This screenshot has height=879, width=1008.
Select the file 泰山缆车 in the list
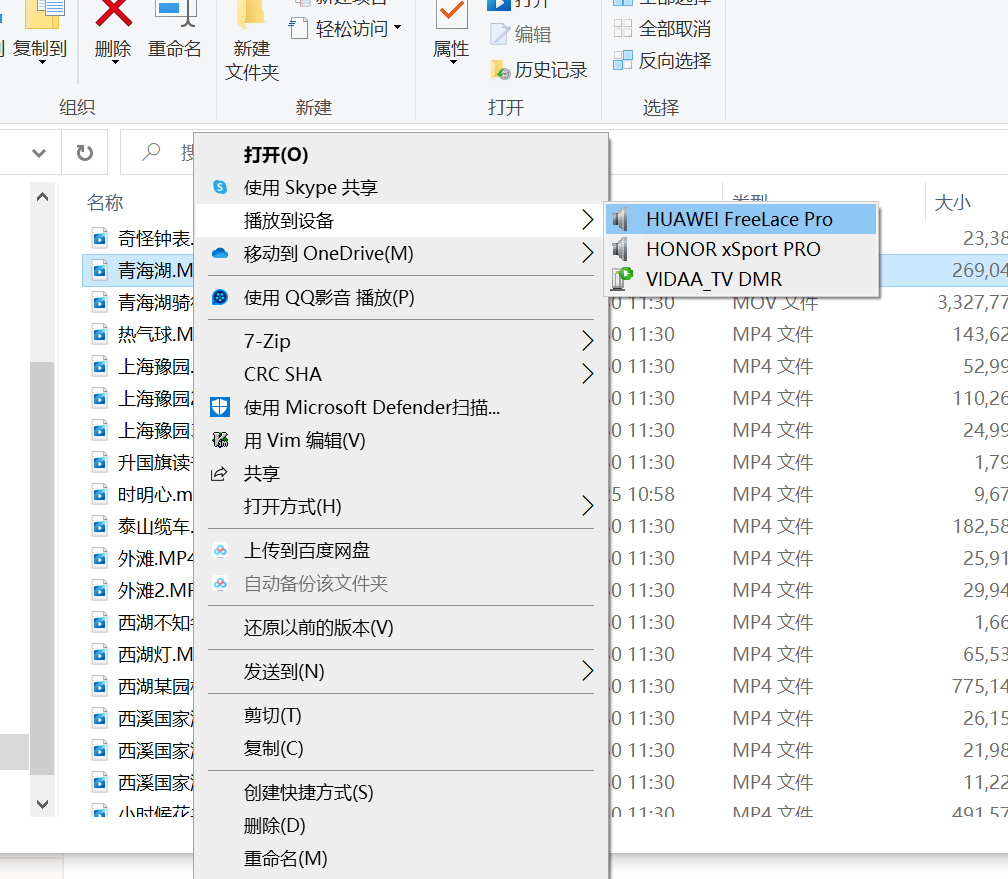(155, 527)
